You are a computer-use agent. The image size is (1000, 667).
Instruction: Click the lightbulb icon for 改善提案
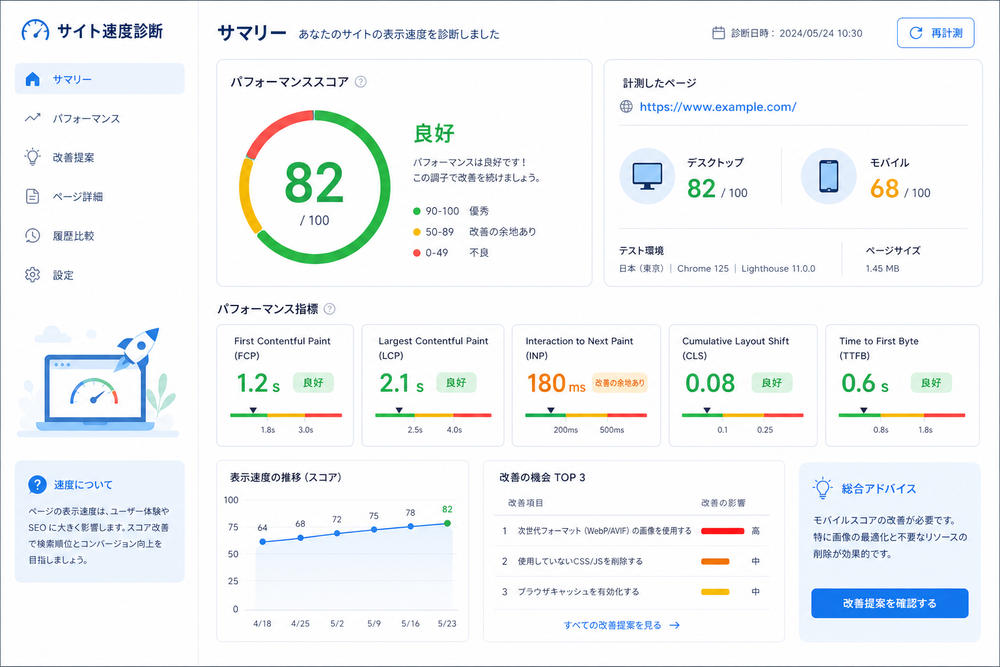point(33,157)
